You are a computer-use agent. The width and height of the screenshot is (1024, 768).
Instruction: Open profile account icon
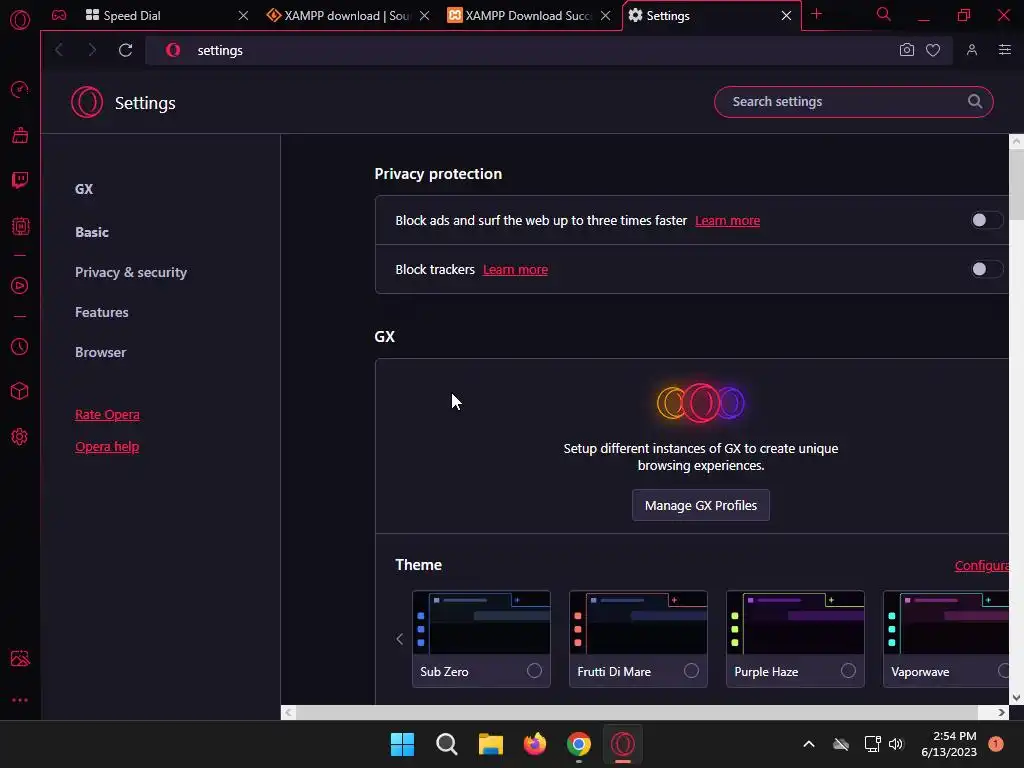pyautogui.click(x=972, y=50)
